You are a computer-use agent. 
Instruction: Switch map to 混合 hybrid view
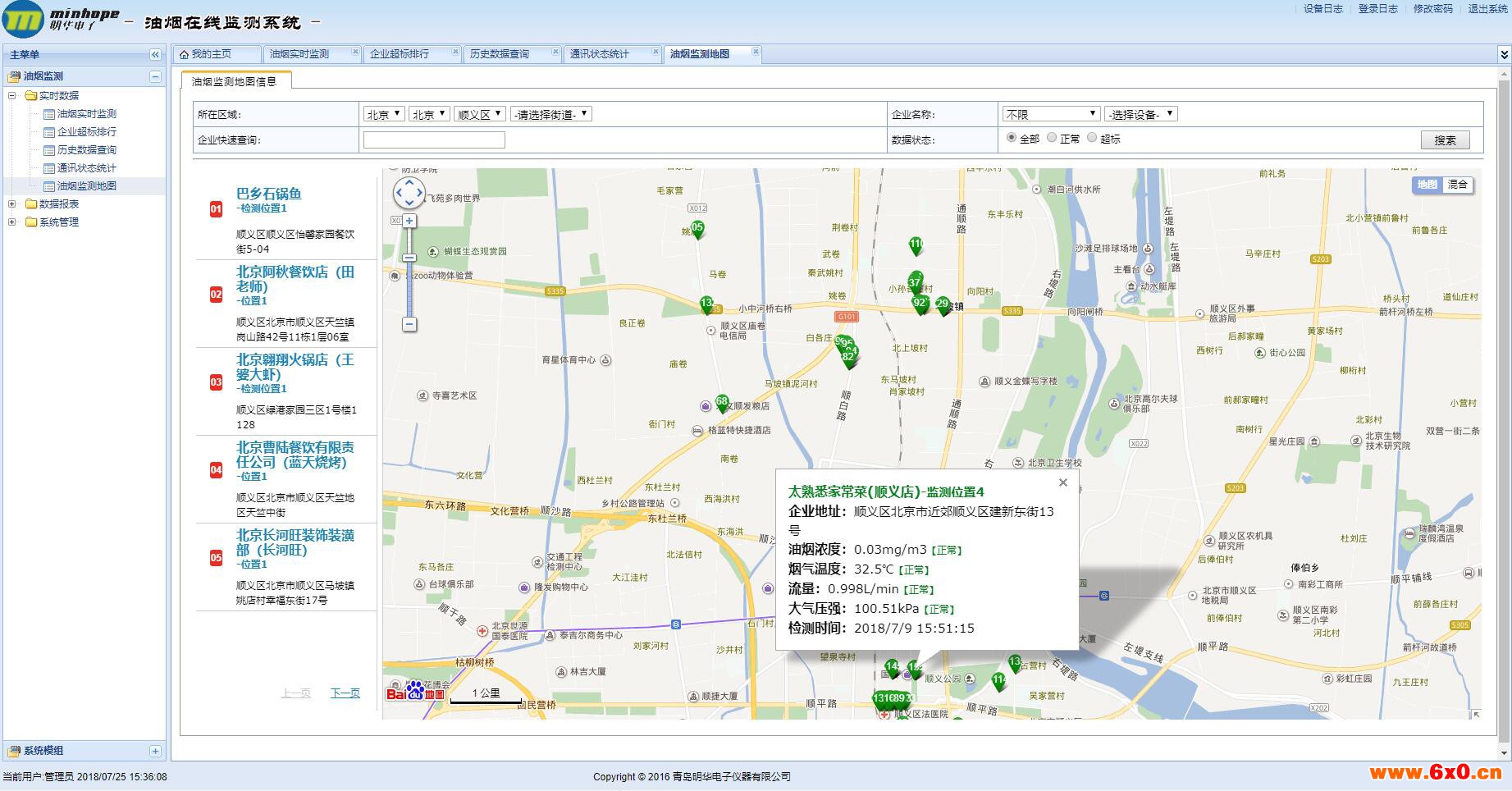[1458, 185]
